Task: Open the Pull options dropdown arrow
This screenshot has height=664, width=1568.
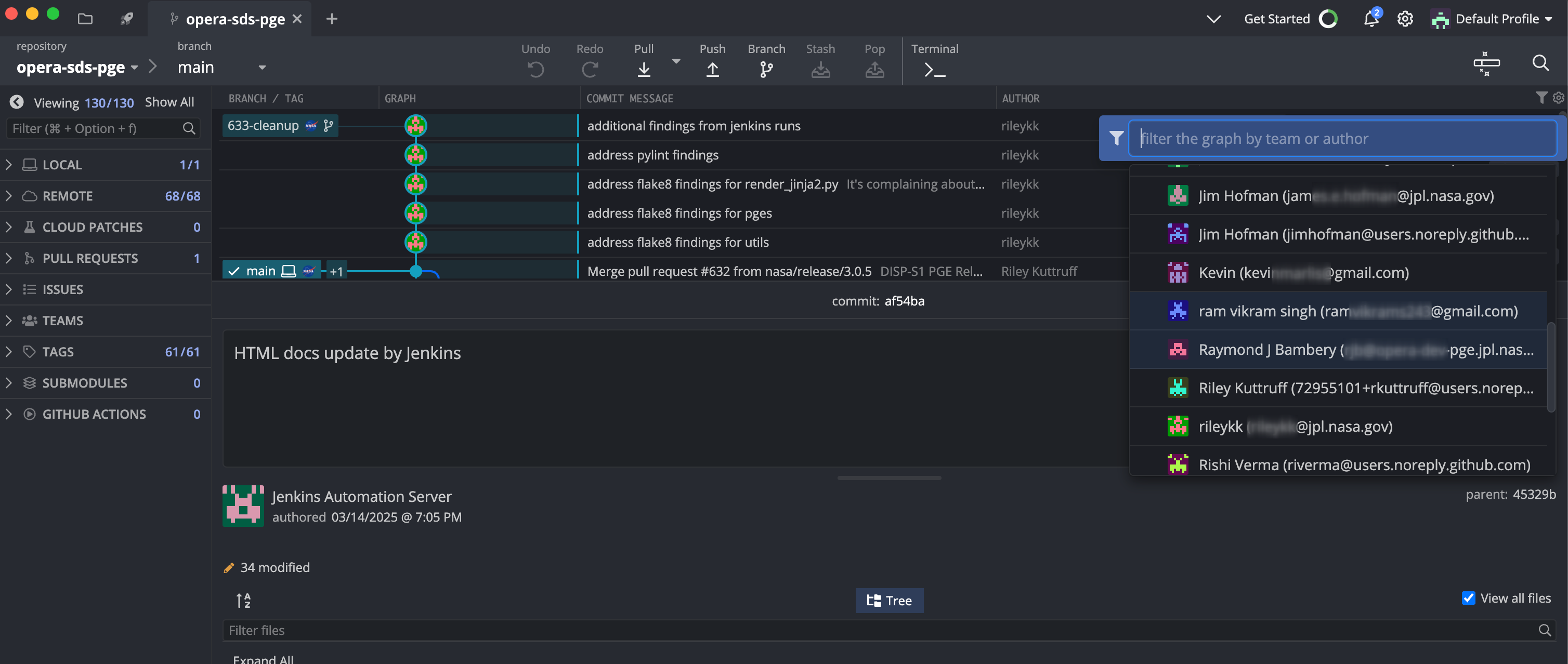Action: coord(676,61)
